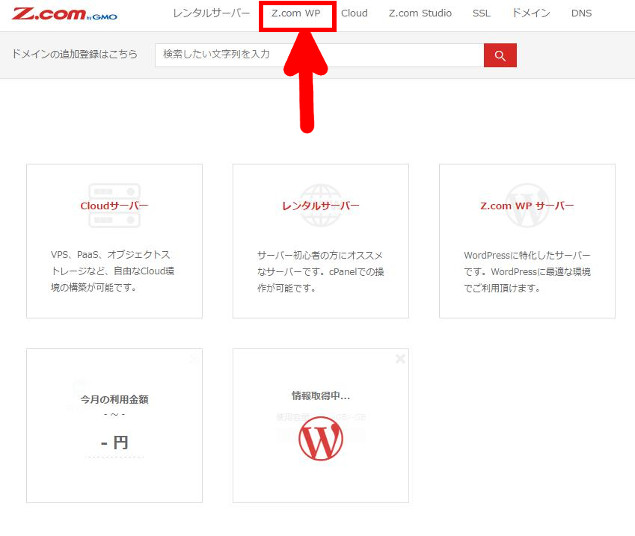Open the SSL menu item
The height and width of the screenshot is (536, 635).
tap(481, 13)
